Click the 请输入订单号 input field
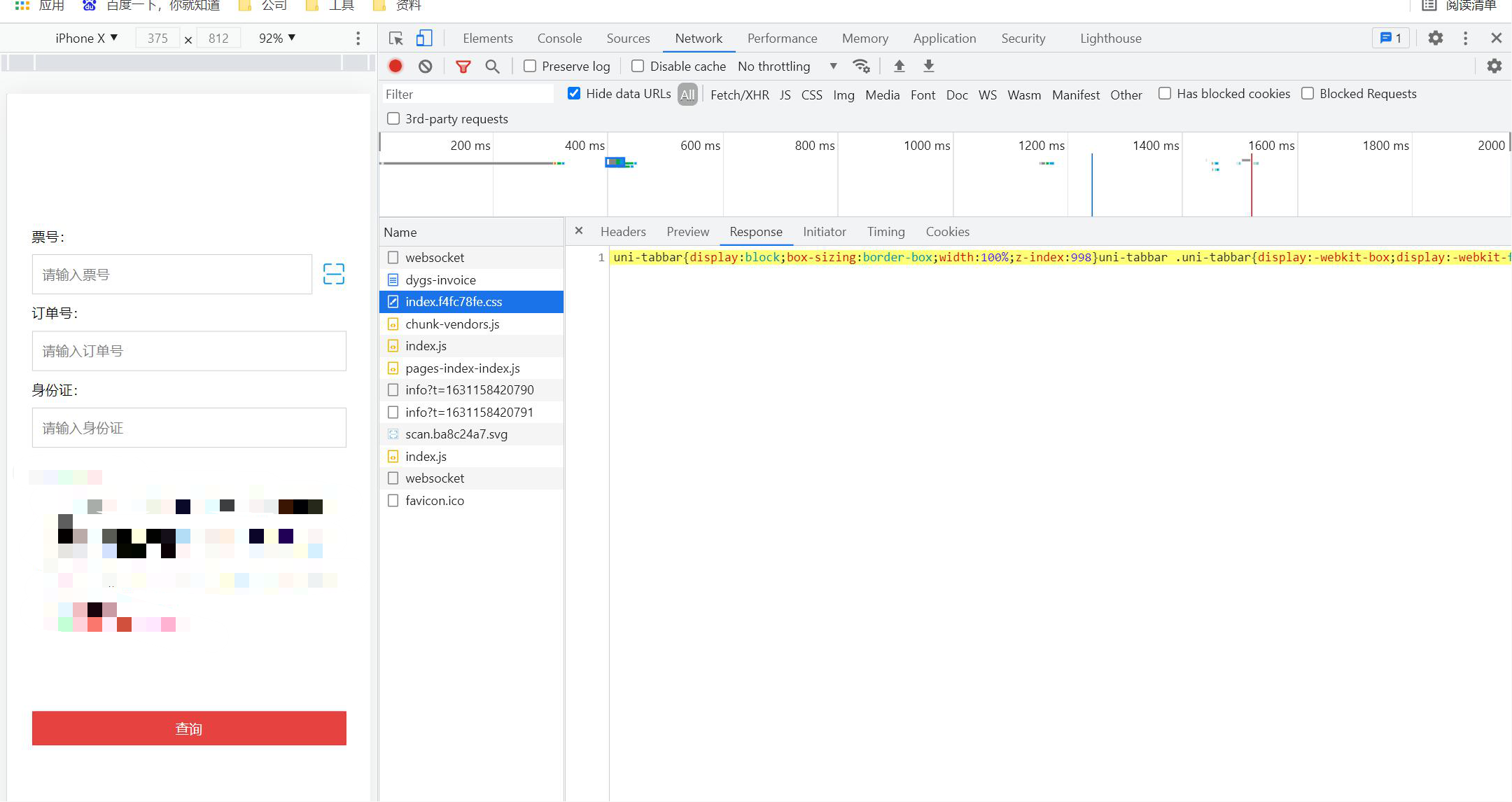1512x802 pixels. (189, 351)
